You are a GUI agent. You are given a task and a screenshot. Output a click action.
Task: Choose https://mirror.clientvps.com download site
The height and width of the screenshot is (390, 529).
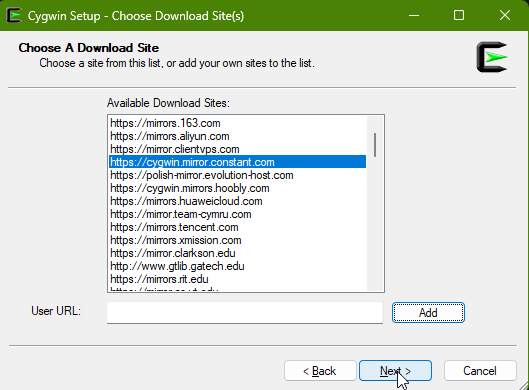(x=238, y=149)
